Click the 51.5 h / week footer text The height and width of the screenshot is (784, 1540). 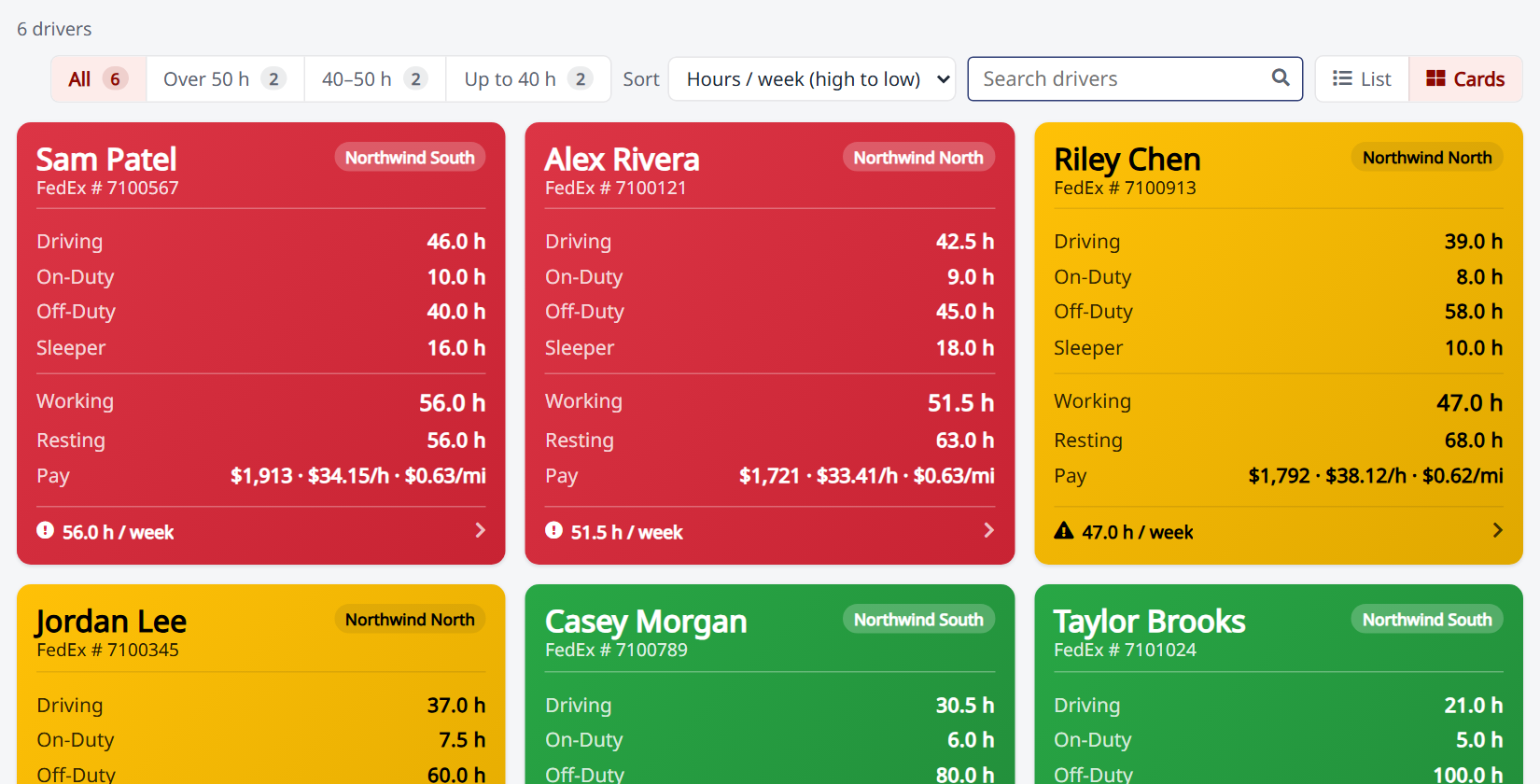click(626, 532)
